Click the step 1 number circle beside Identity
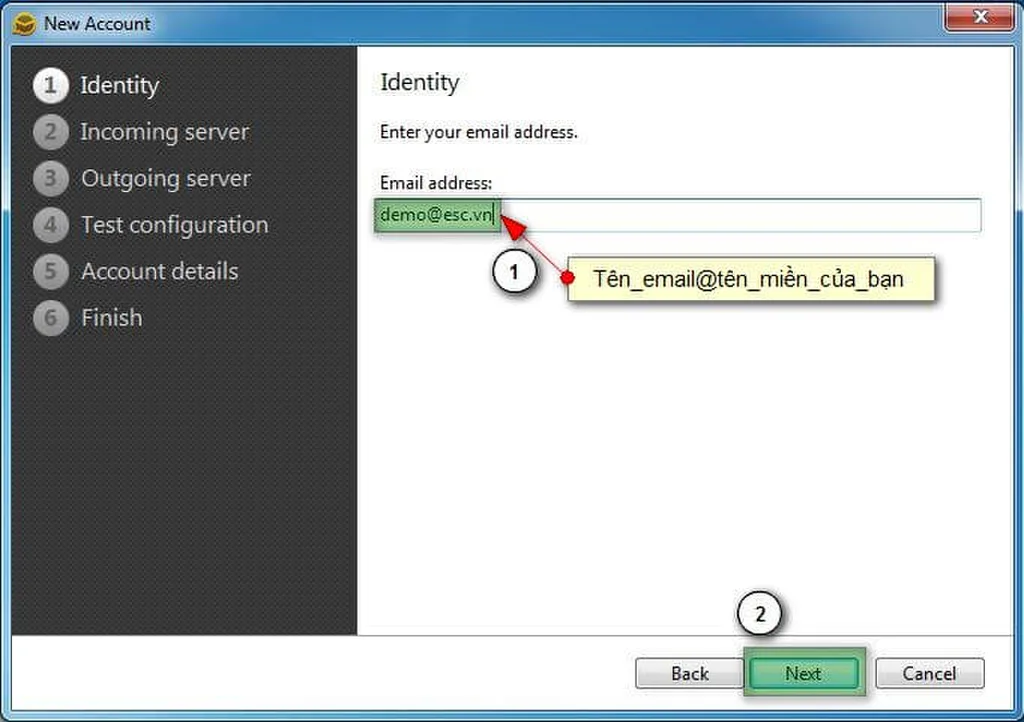The image size is (1024, 722). tap(51, 86)
